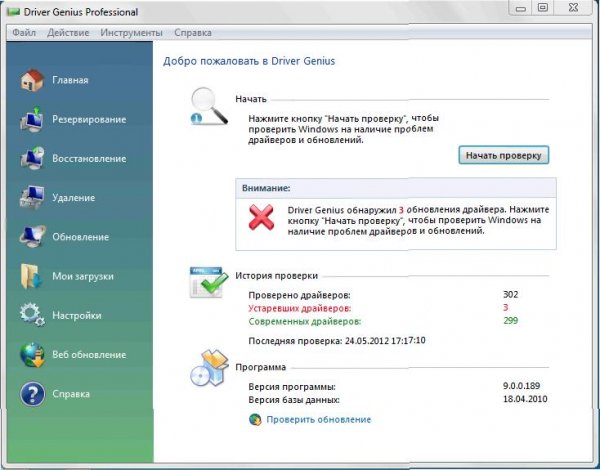Click the Версия программы label
The width and height of the screenshot is (600, 470).
[292, 387]
